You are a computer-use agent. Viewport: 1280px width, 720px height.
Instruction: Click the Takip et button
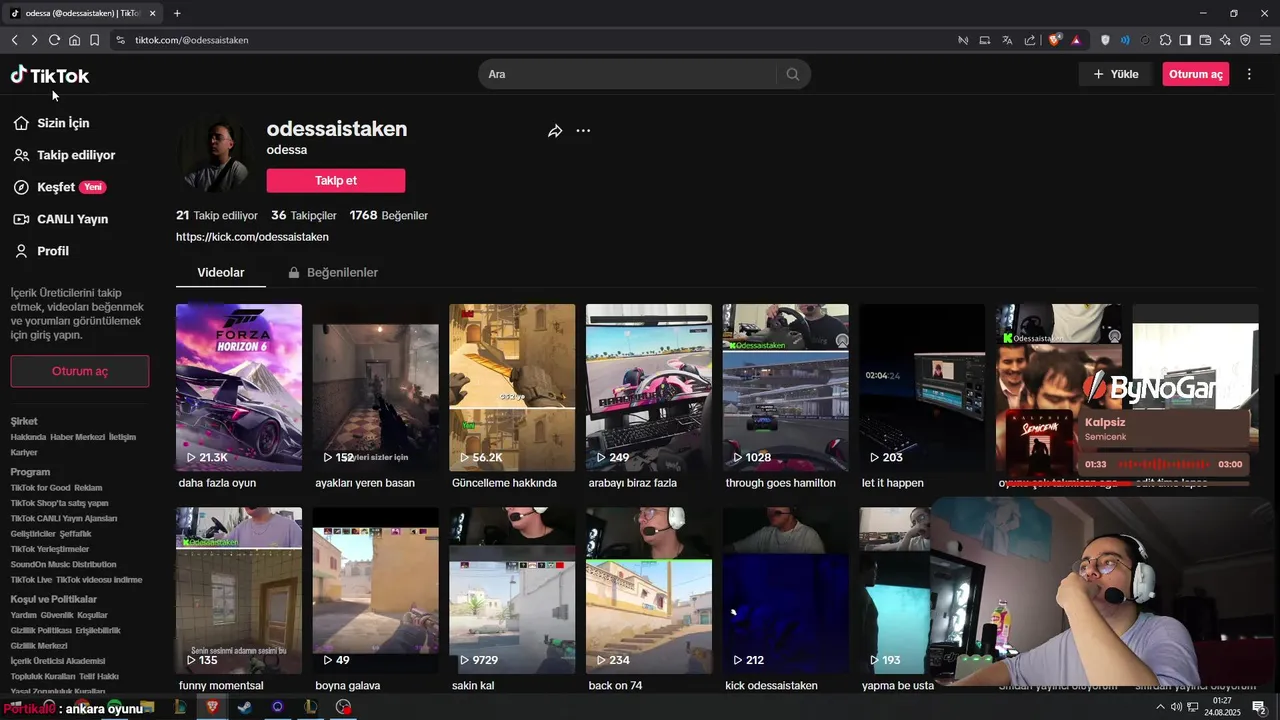[x=336, y=180]
